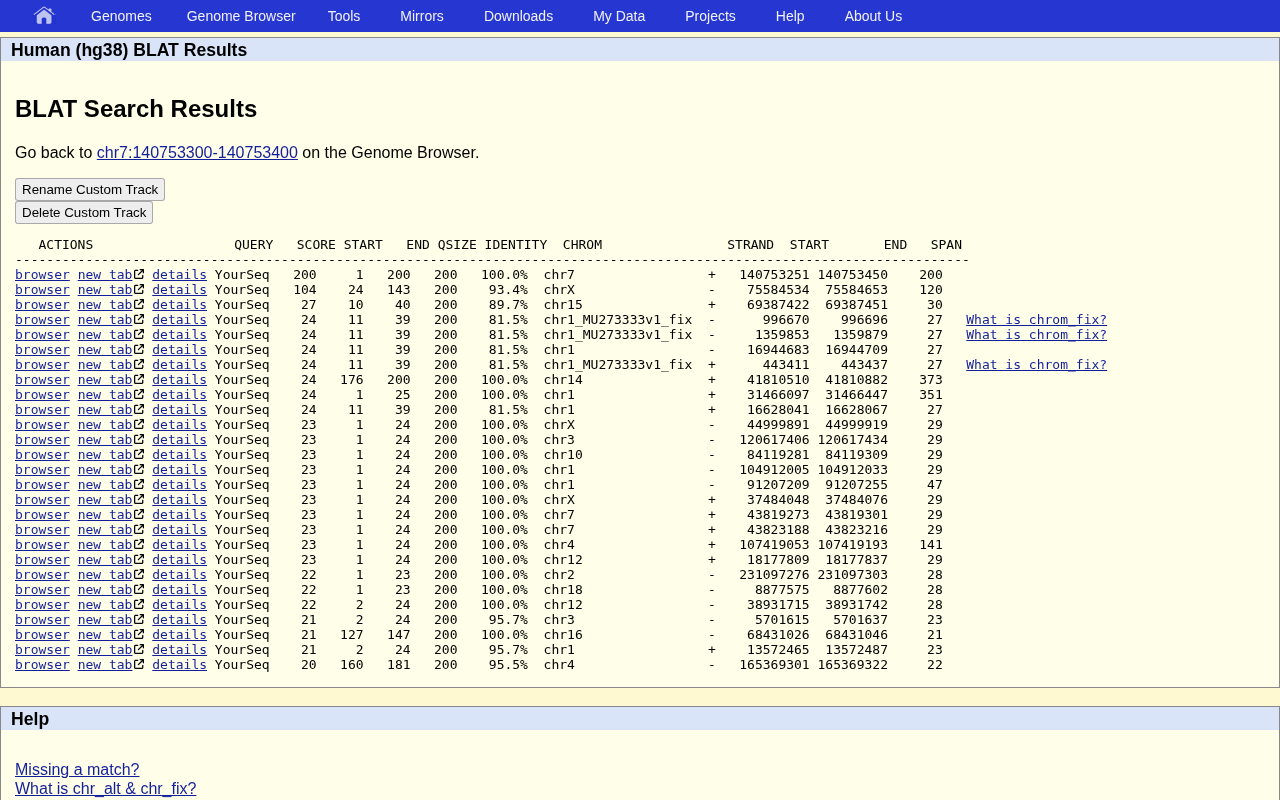This screenshot has height=800, width=1280.
Task: Open the Genomes menu
Action: [121, 16]
